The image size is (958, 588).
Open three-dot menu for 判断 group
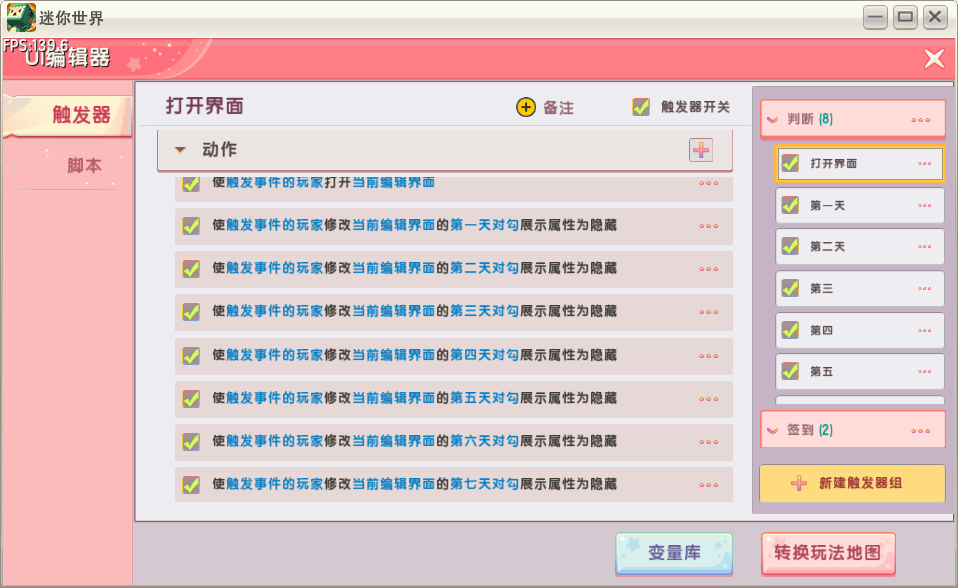point(920,120)
